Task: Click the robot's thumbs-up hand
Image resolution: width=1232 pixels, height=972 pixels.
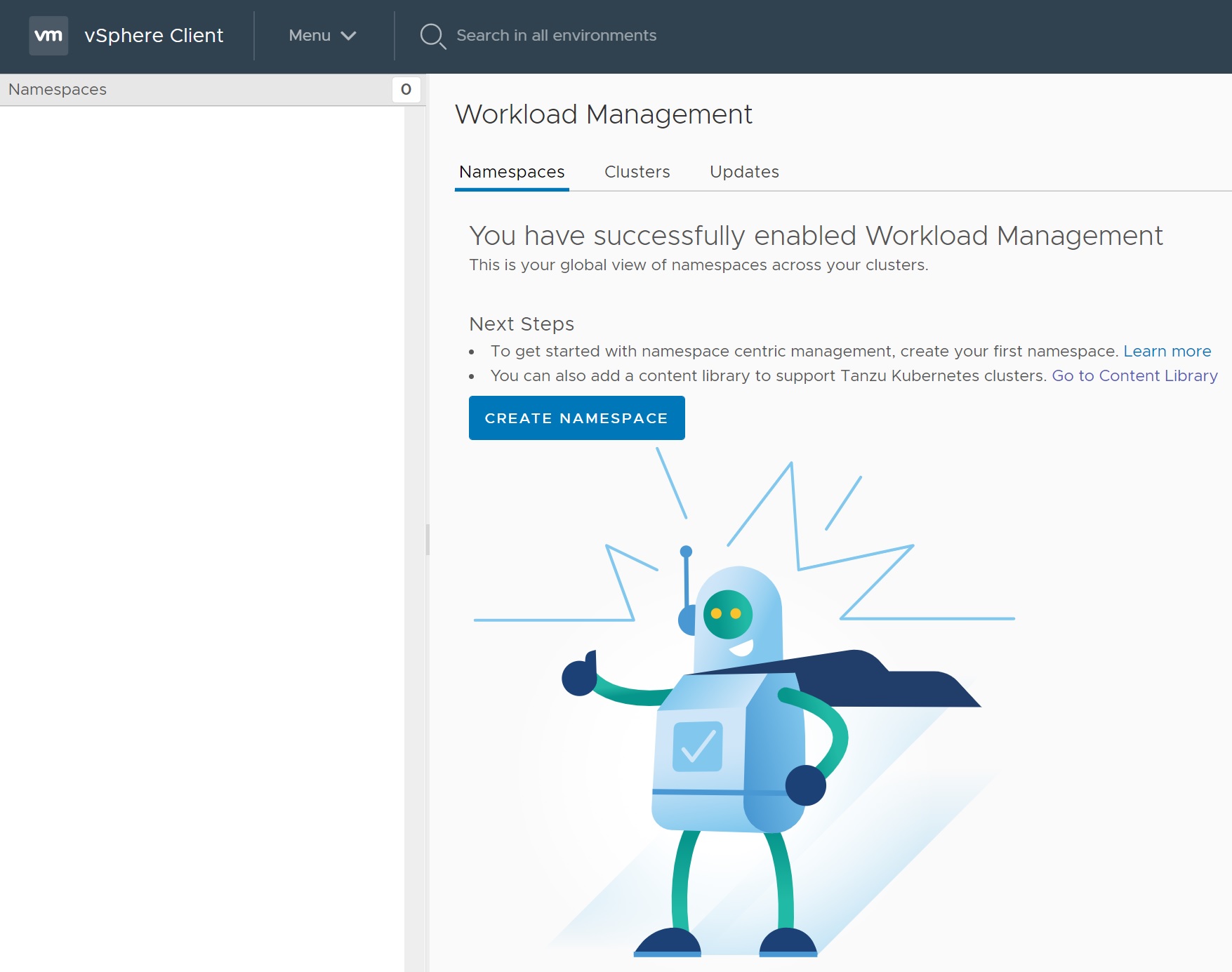Action: [580, 675]
